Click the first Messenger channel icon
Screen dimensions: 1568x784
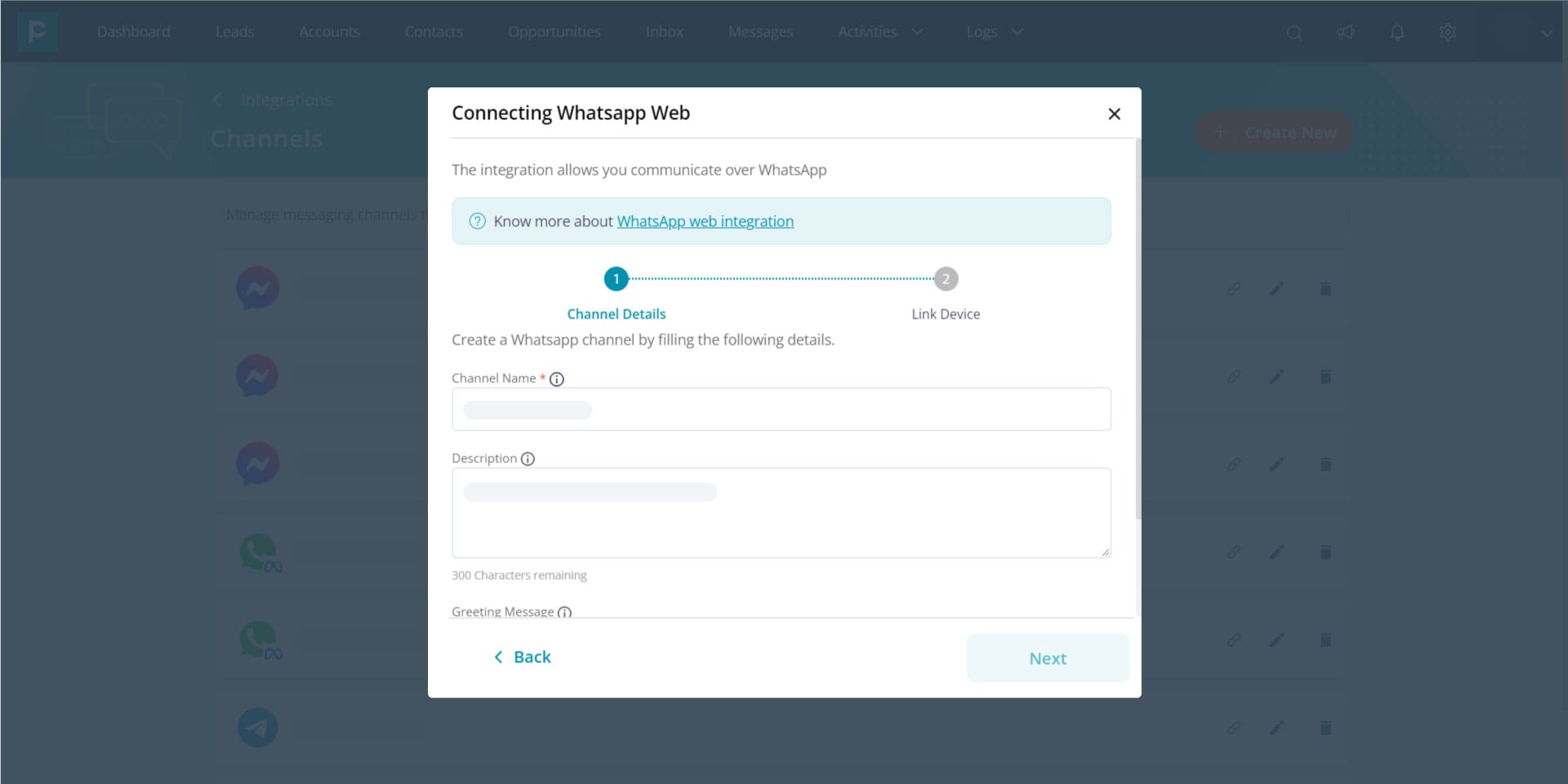coord(258,288)
